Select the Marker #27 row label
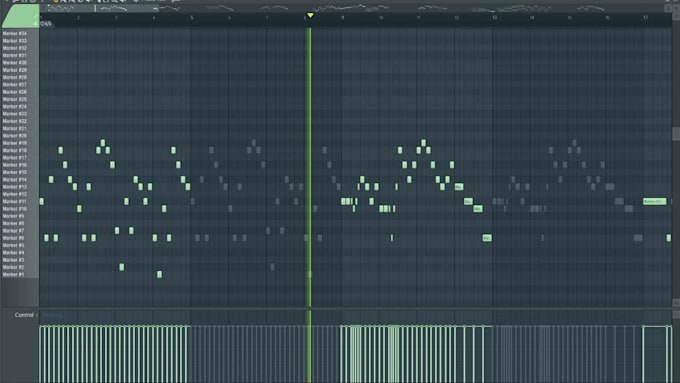This screenshot has width=680, height=383. point(15,85)
